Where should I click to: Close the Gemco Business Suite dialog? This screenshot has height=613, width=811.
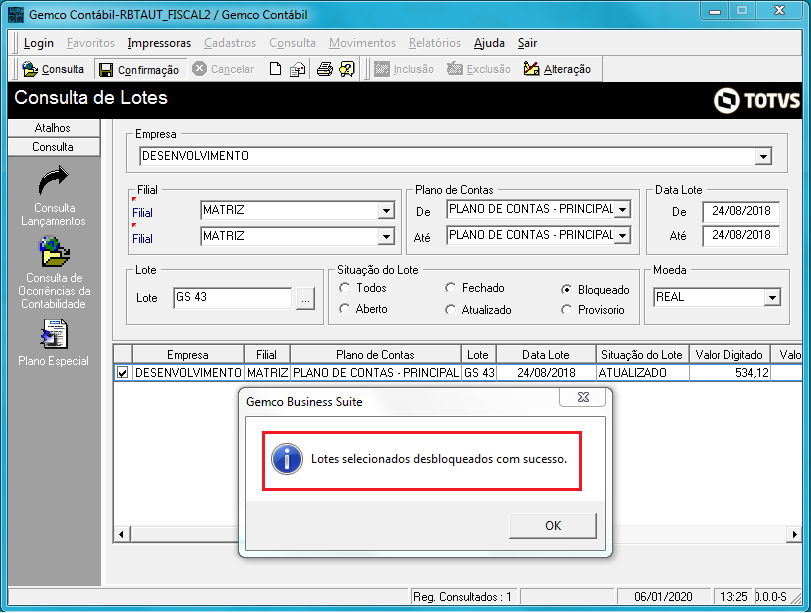click(583, 397)
